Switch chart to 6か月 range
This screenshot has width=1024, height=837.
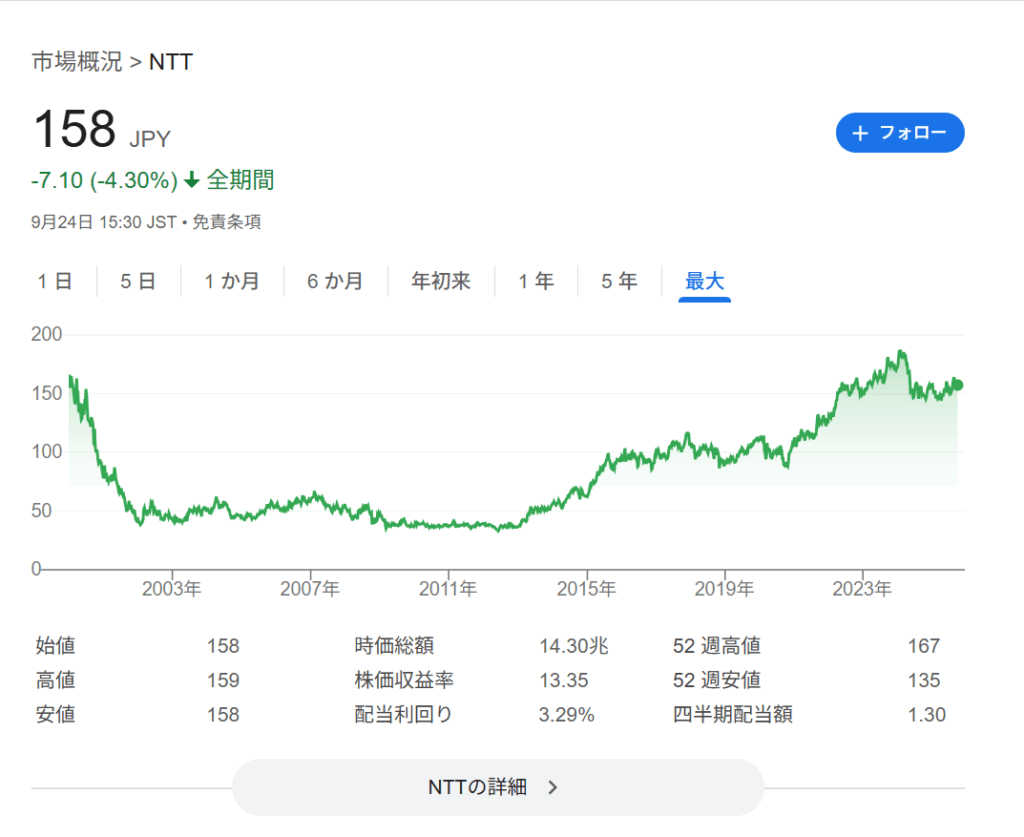pyautogui.click(x=334, y=282)
